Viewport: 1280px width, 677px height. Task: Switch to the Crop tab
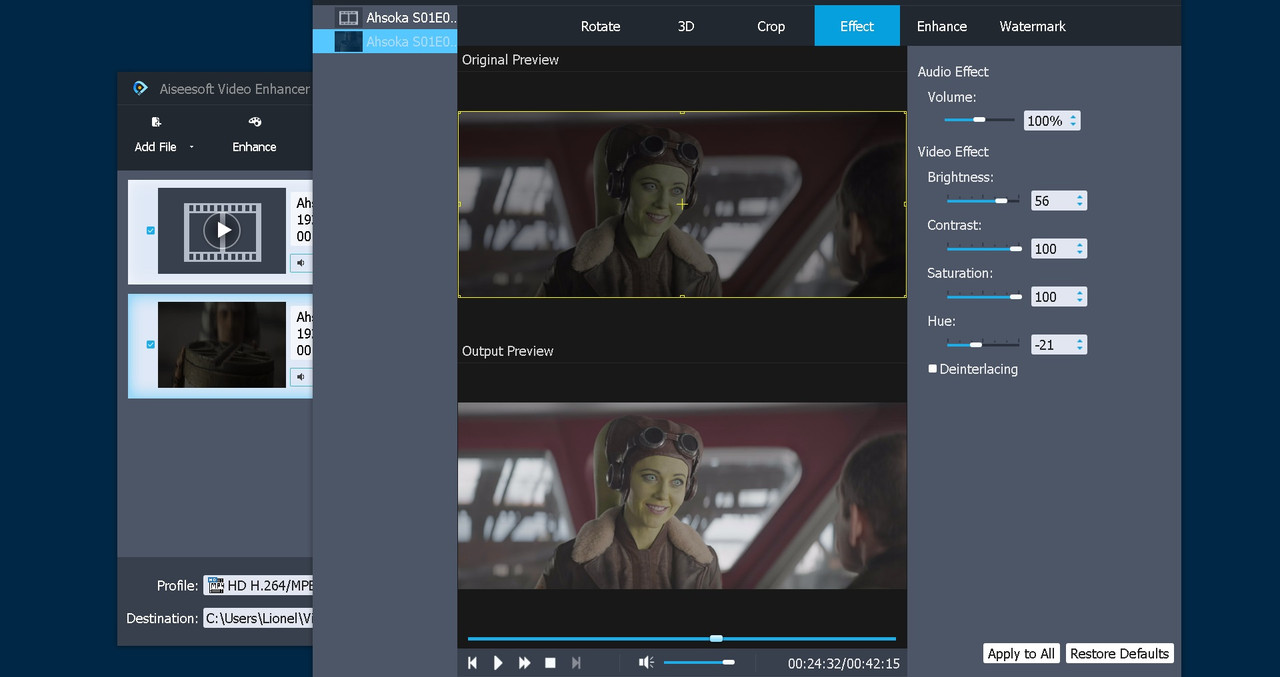pyautogui.click(x=771, y=26)
